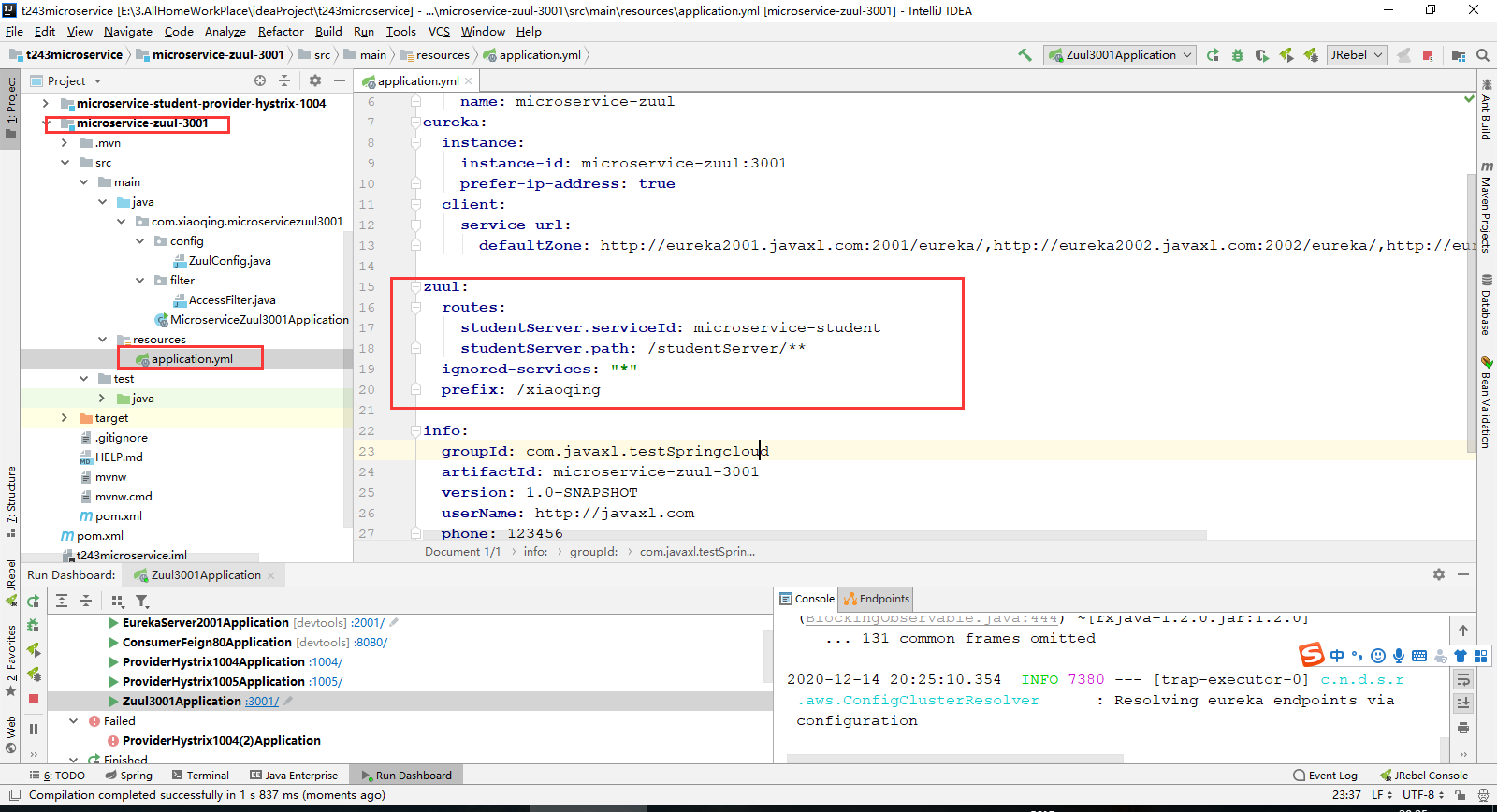Open the Zuul3001Application run configuration dropdown

pos(1121,55)
